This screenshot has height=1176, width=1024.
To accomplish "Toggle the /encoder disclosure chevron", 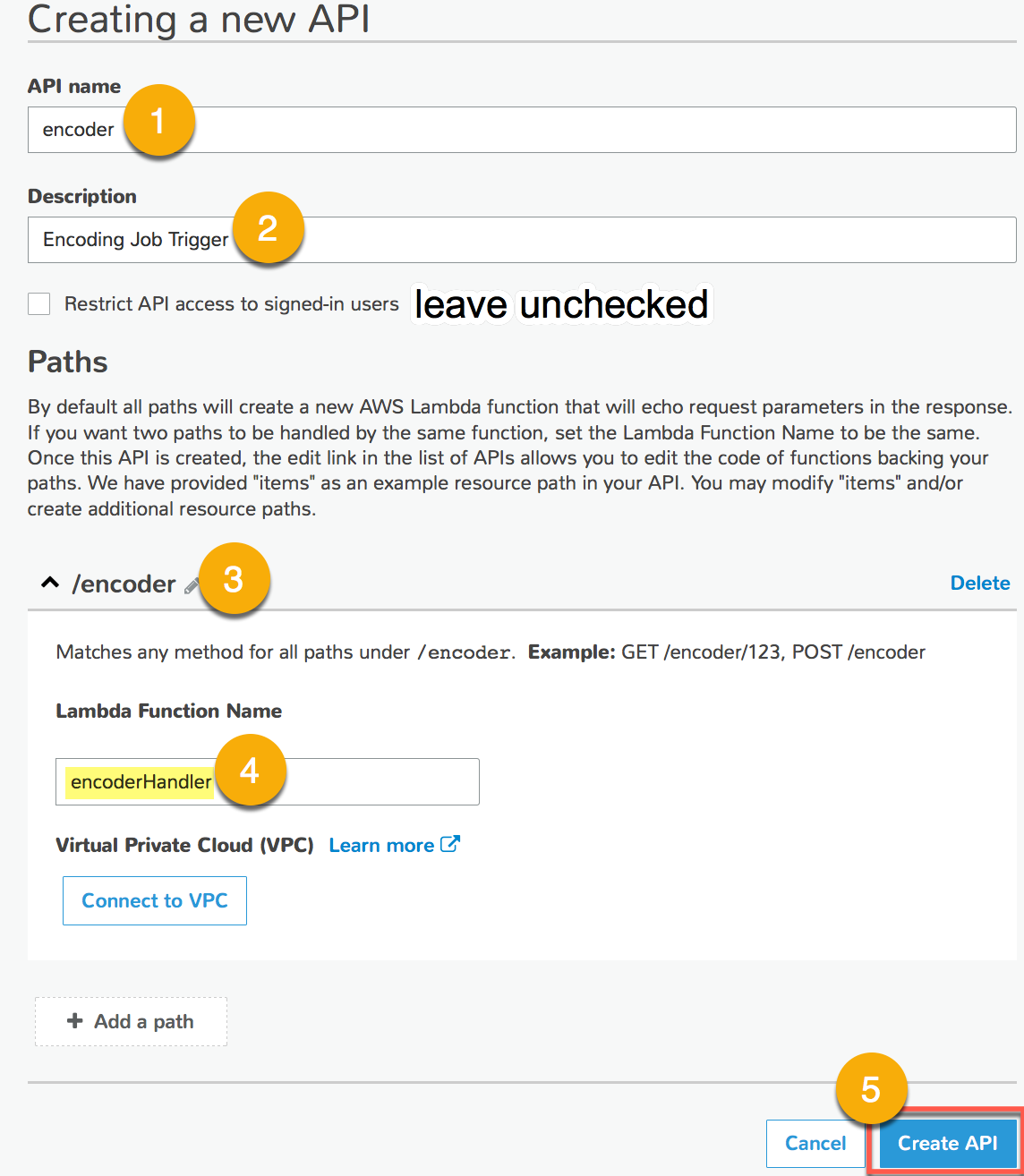I will pyautogui.click(x=50, y=582).
